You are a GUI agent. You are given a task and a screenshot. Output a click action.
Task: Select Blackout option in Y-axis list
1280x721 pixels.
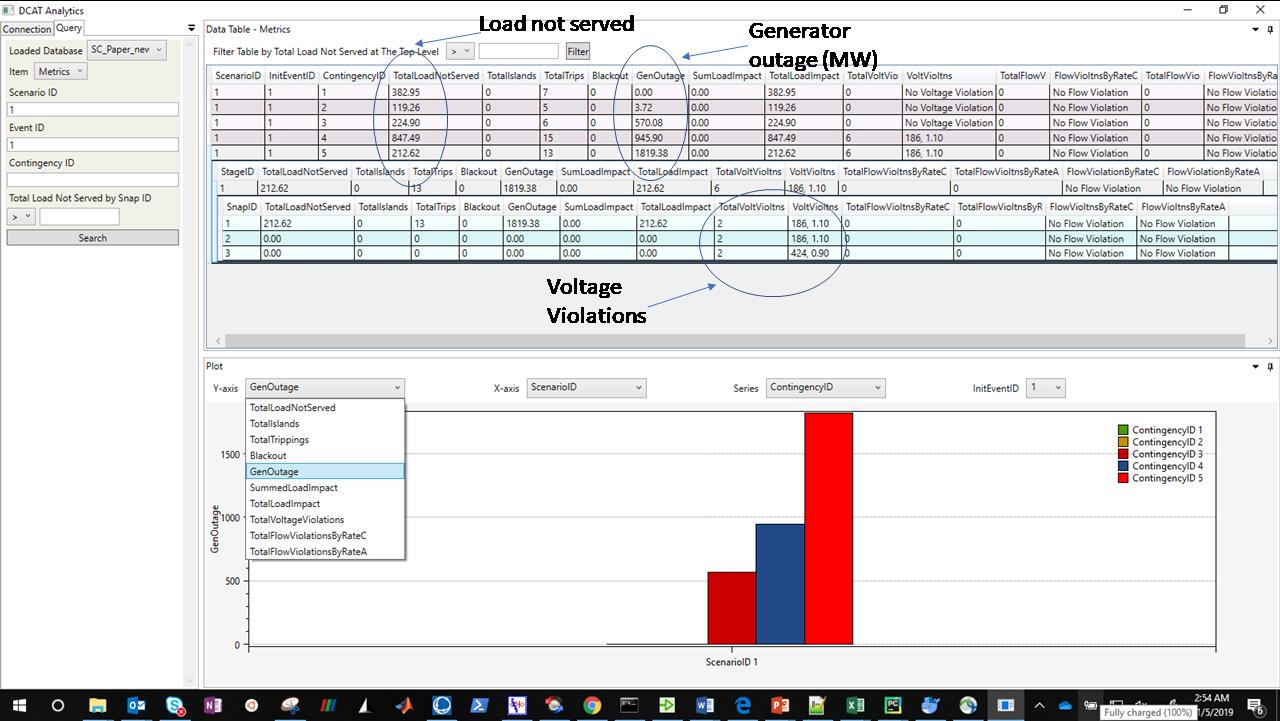[x=268, y=456]
